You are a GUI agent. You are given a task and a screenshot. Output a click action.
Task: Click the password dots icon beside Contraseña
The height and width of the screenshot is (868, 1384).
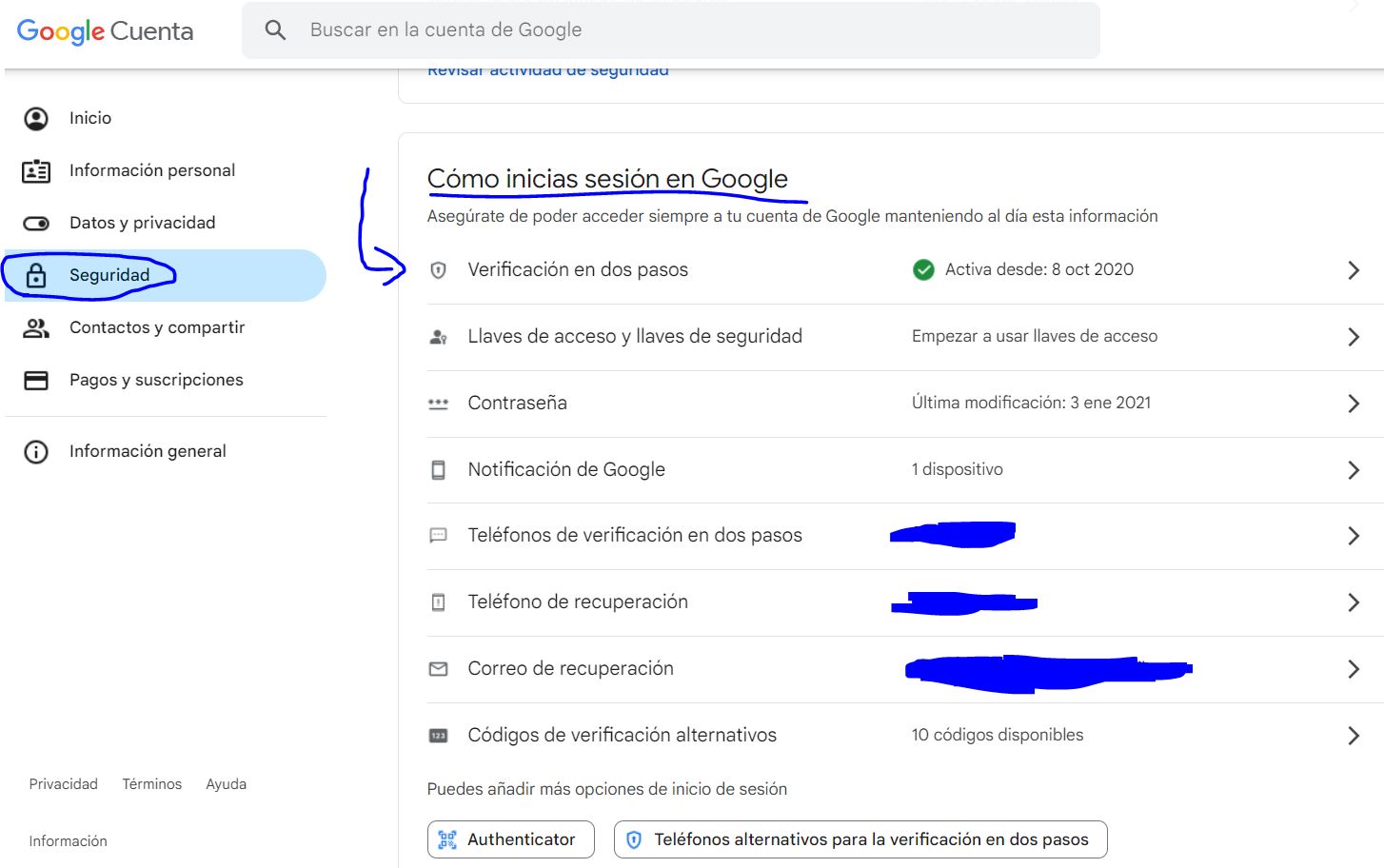click(438, 404)
